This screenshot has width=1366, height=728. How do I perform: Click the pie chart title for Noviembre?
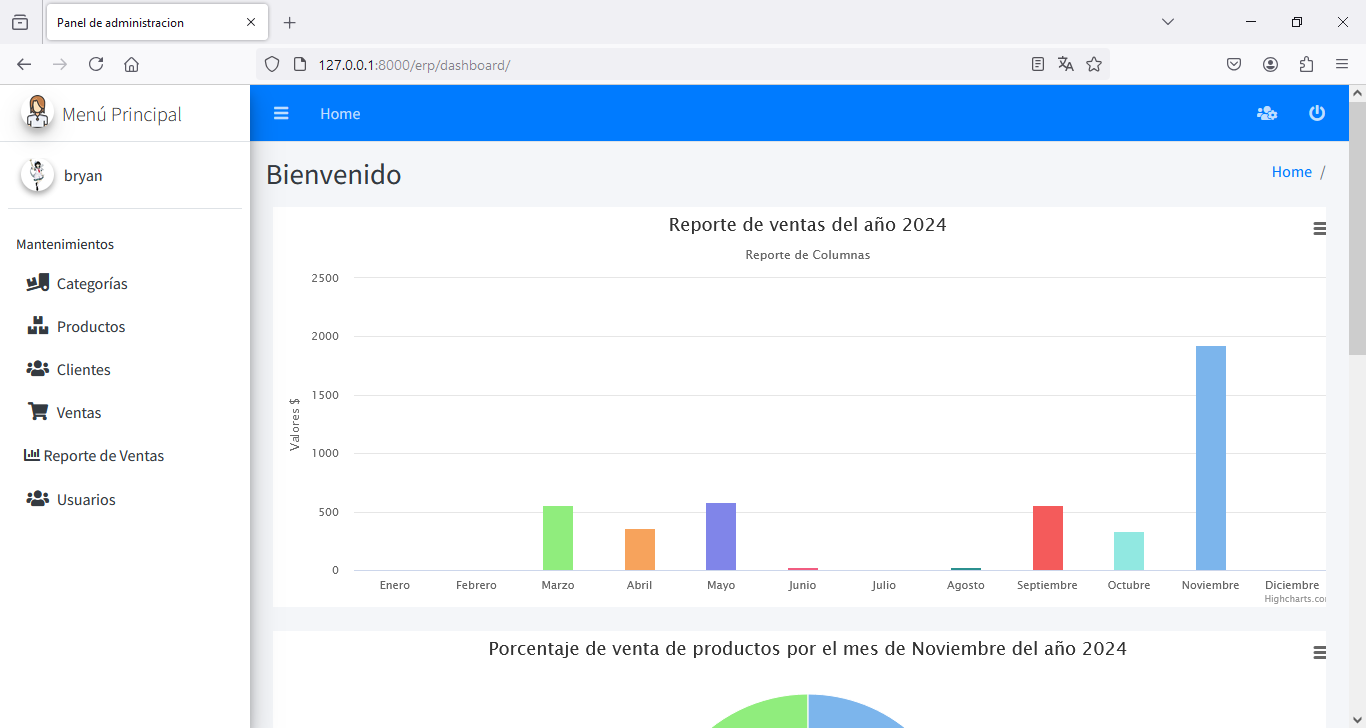(808, 649)
